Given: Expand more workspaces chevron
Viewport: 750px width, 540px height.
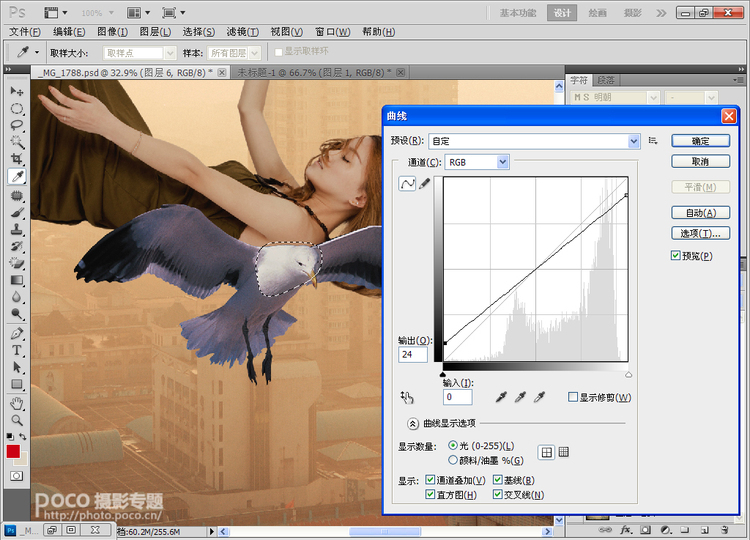Looking at the screenshot, I should pyautogui.click(x=661, y=13).
